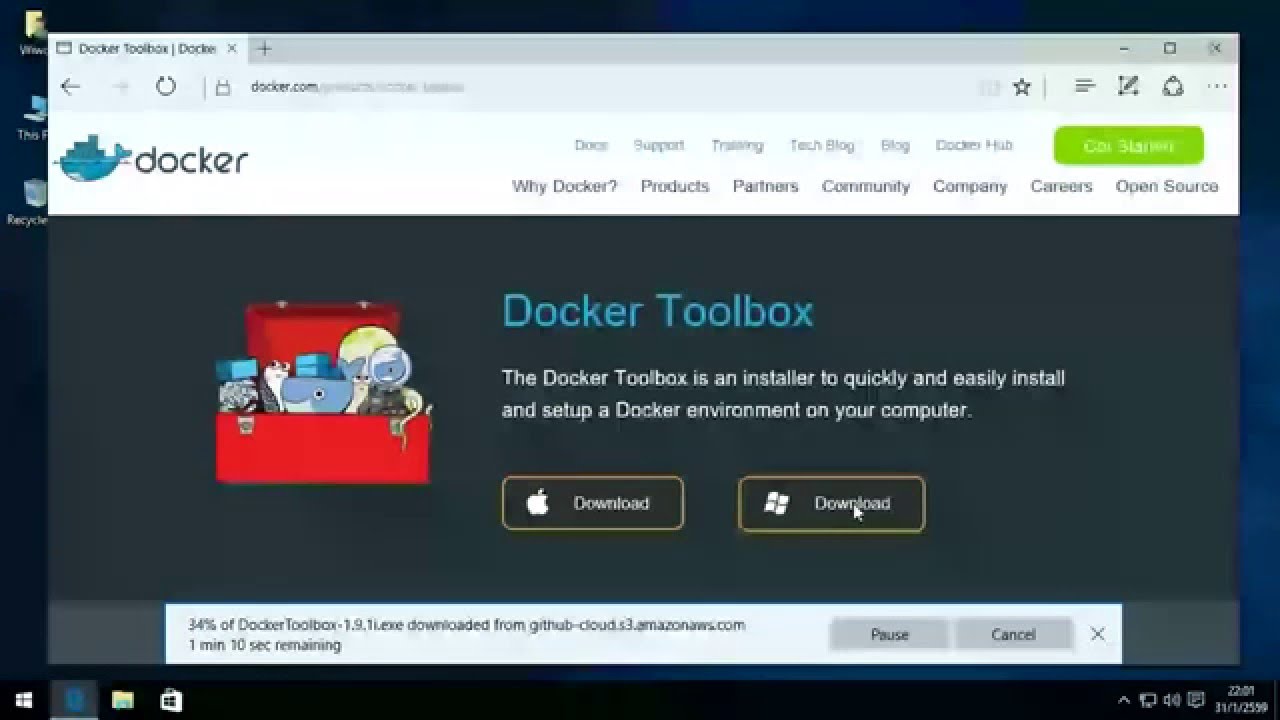The width and height of the screenshot is (1280, 720).
Task: Click the green Get Started button
Action: [x=1129, y=146]
